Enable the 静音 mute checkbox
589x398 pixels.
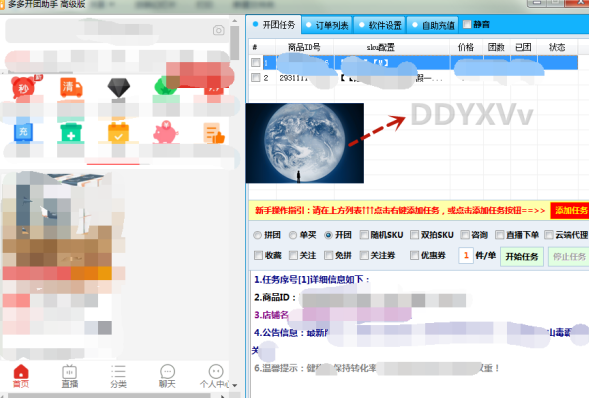467,24
